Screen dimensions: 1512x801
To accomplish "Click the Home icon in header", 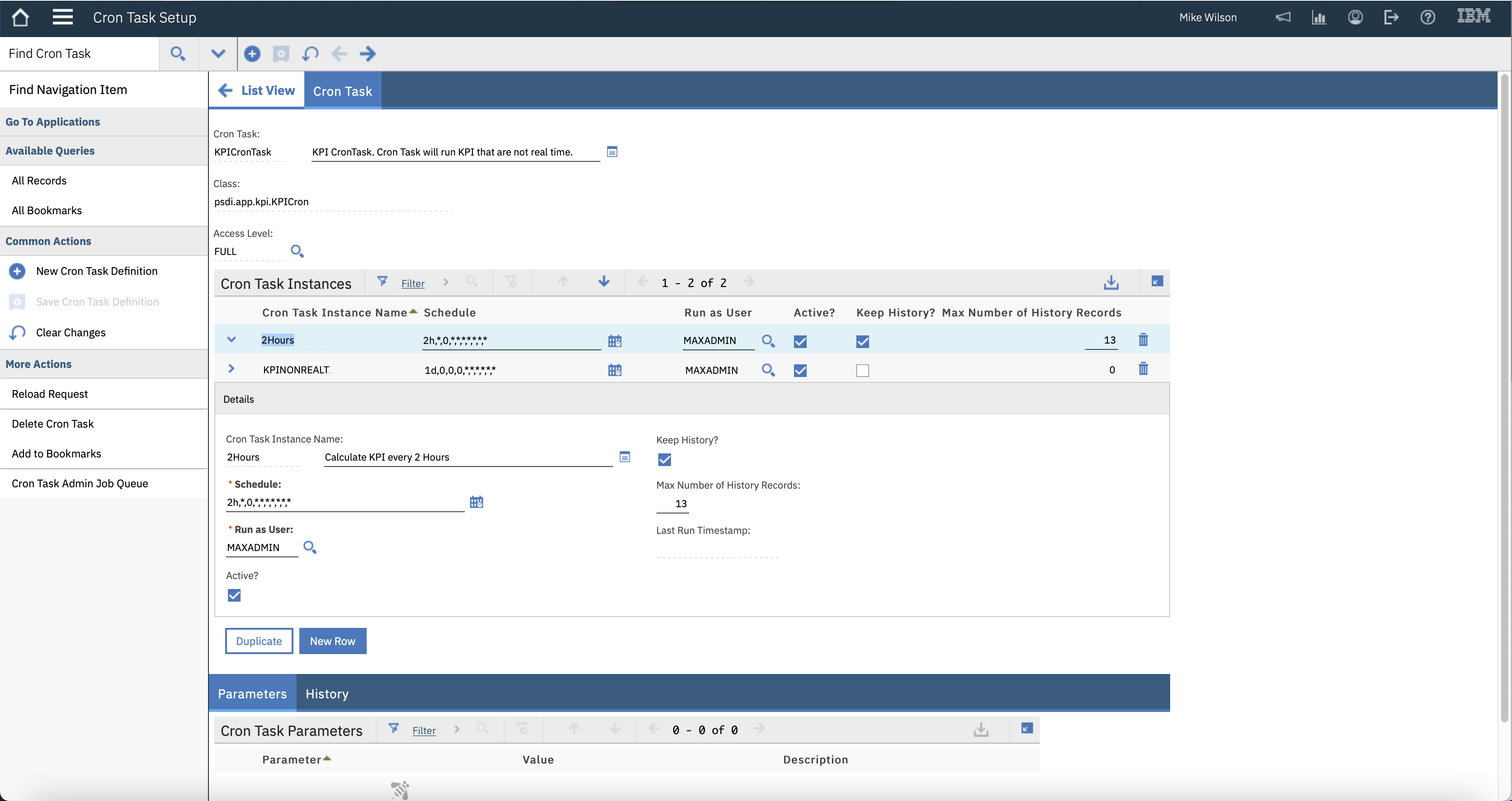I will click(x=20, y=18).
